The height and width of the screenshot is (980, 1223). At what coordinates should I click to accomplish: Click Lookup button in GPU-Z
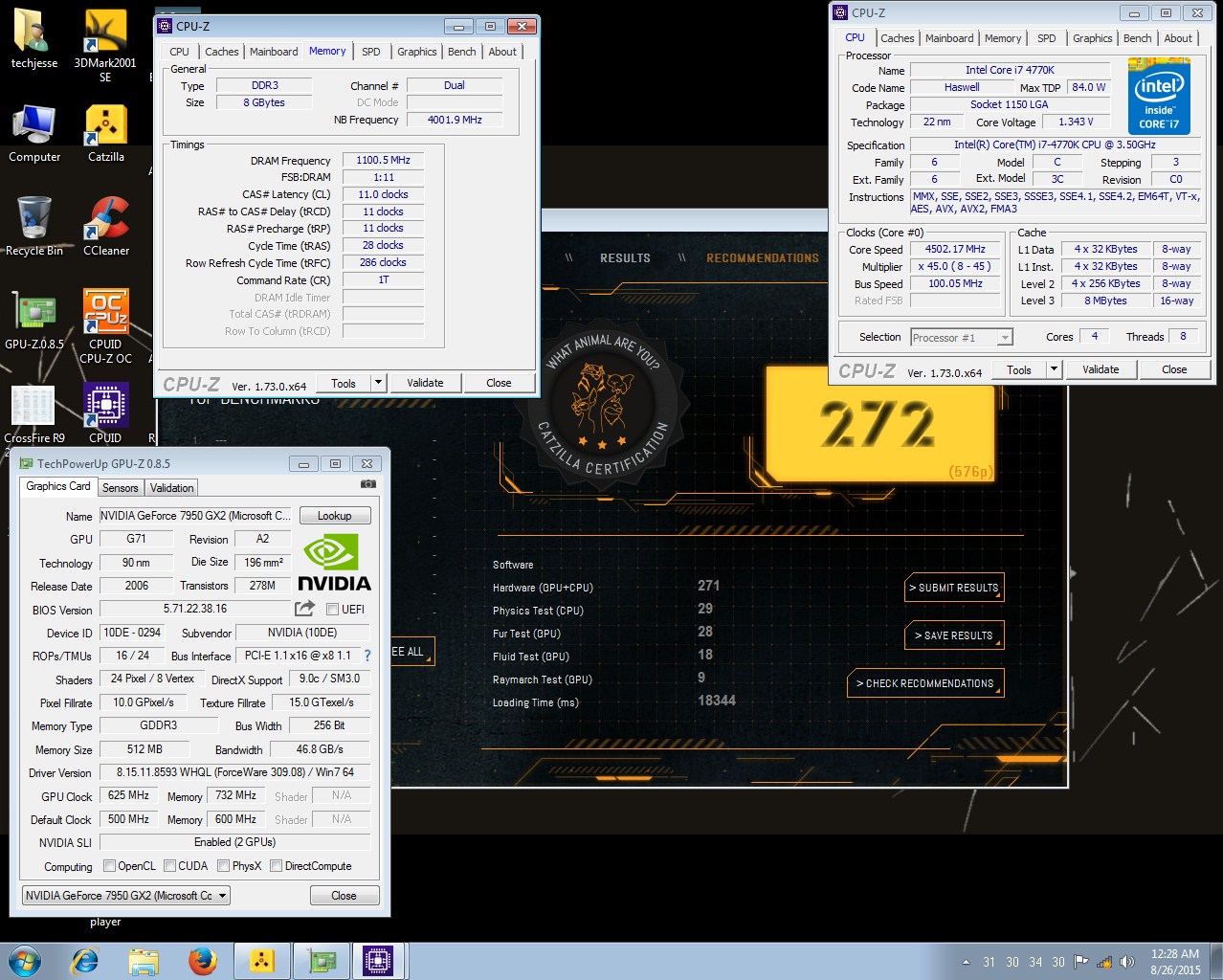tap(335, 515)
